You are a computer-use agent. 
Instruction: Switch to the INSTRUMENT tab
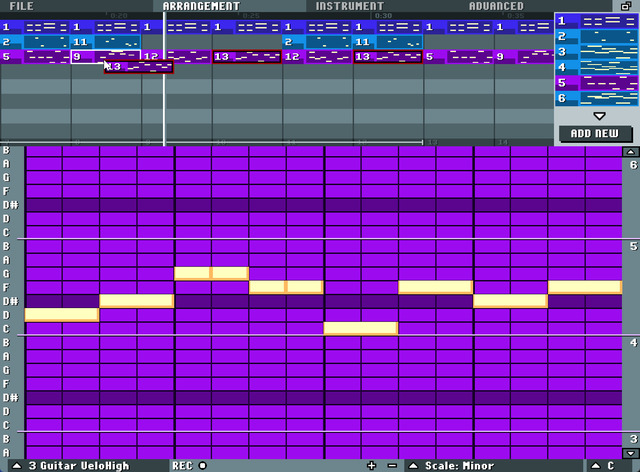350,6
